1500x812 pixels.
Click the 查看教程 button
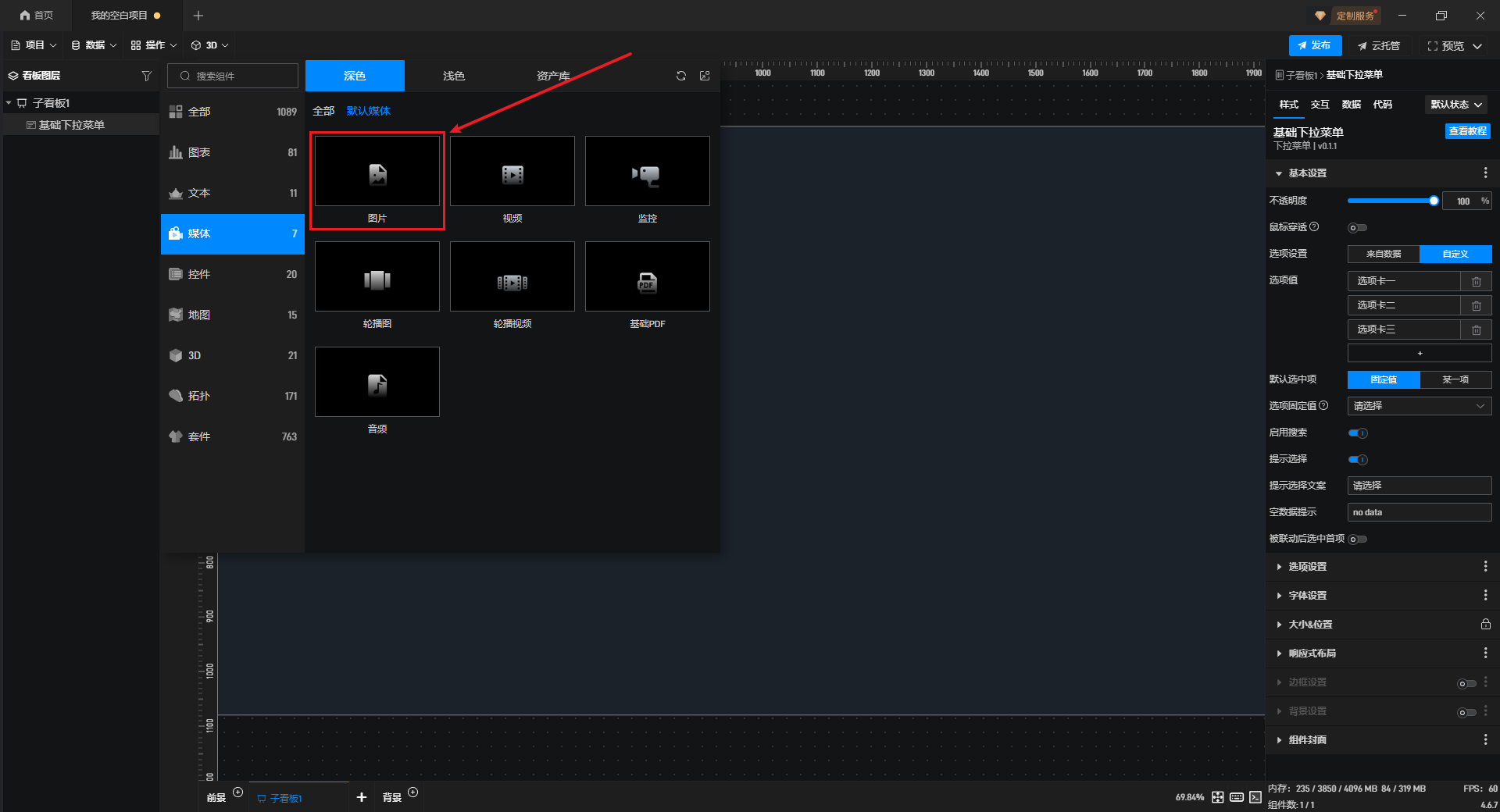(1467, 131)
